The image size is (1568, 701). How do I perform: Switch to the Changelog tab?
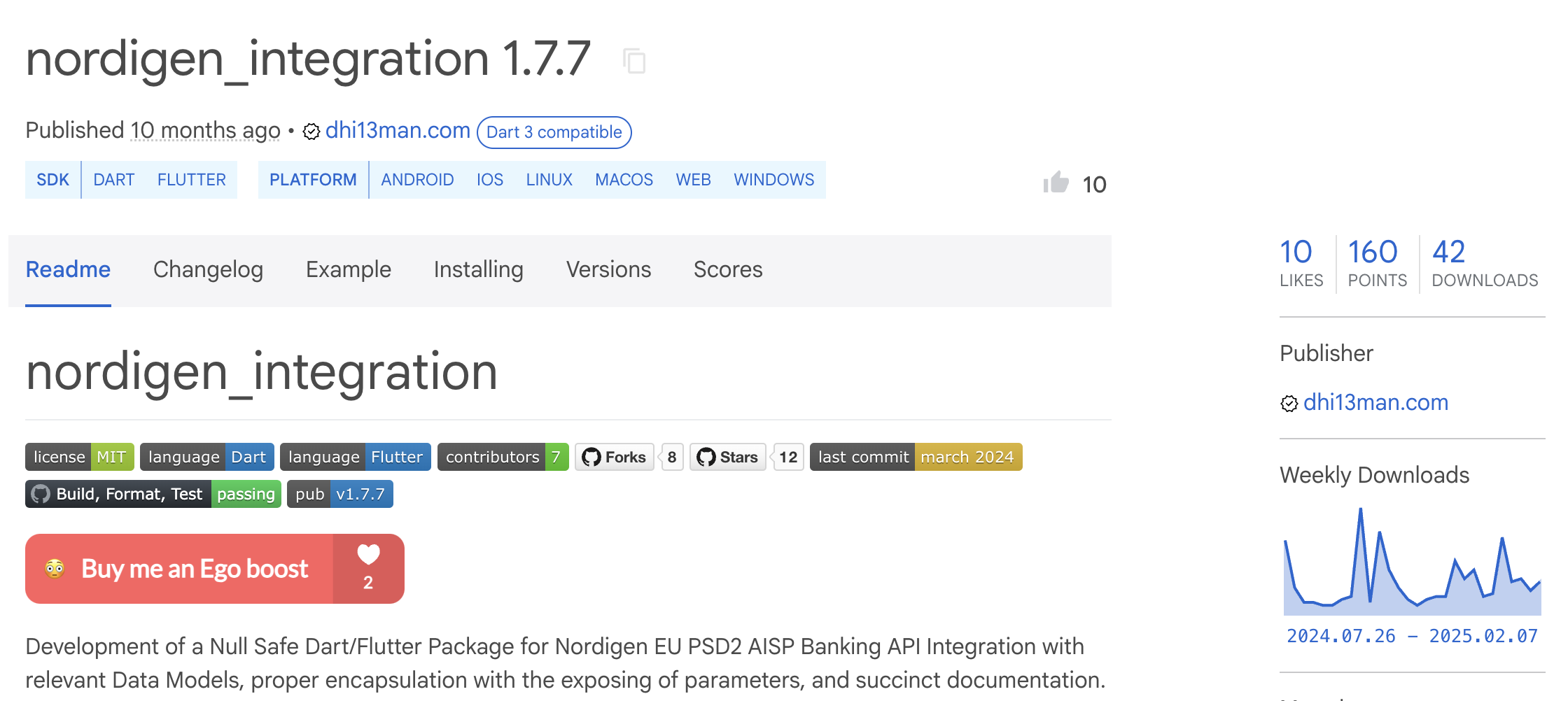(208, 269)
